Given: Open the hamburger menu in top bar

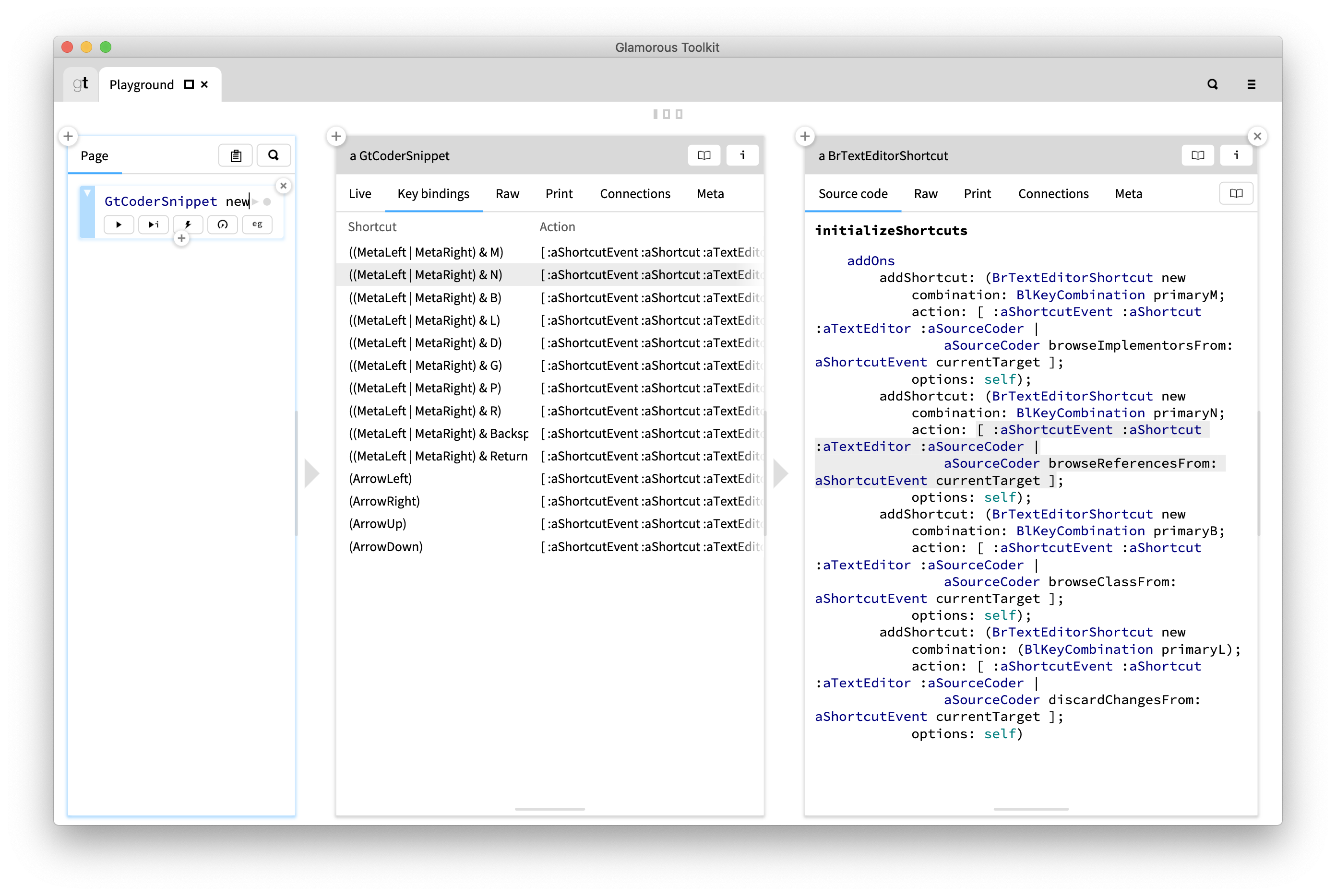Looking at the screenshot, I should click(1251, 84).
